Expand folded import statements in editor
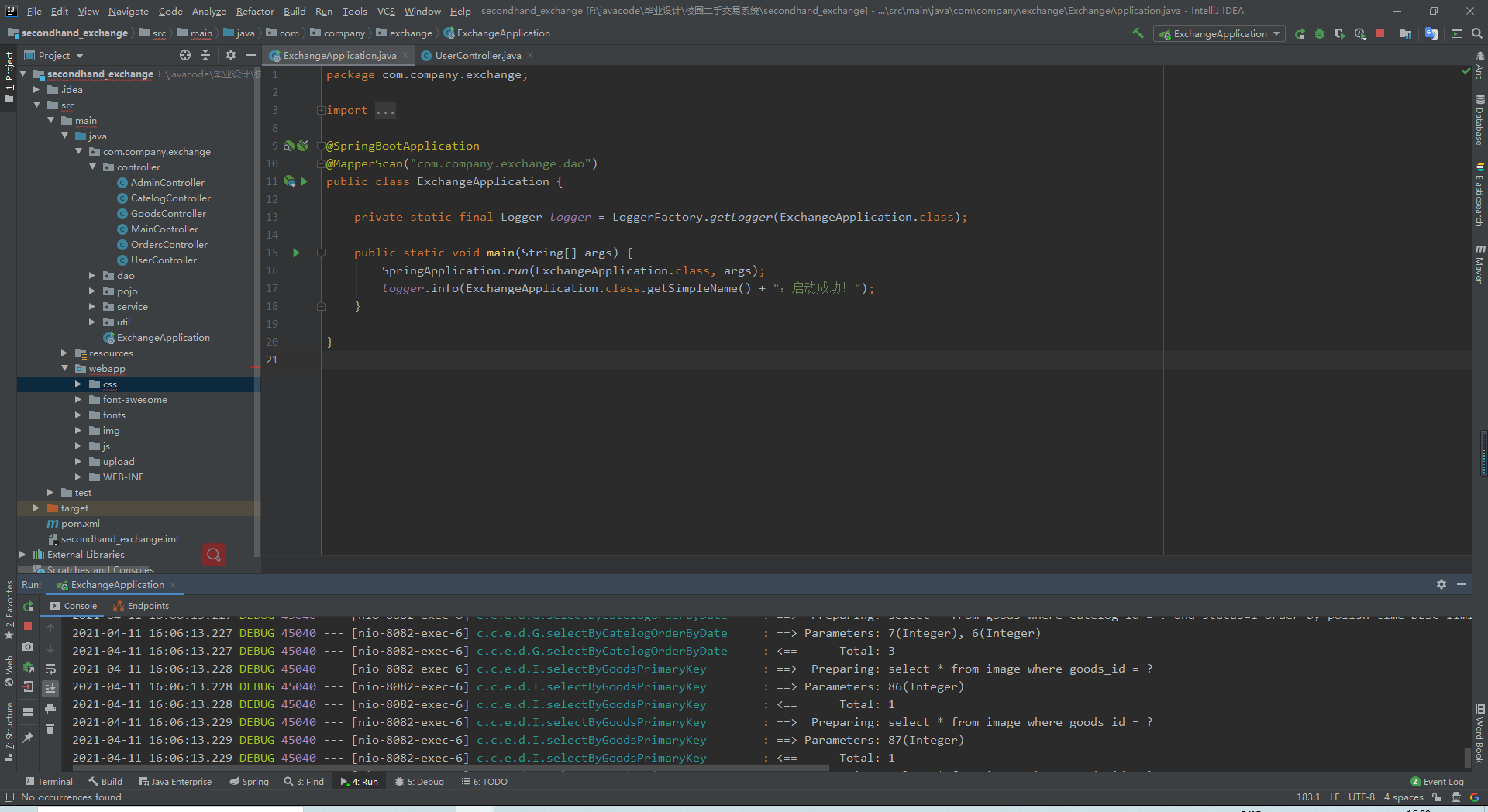 coord(320,110)
